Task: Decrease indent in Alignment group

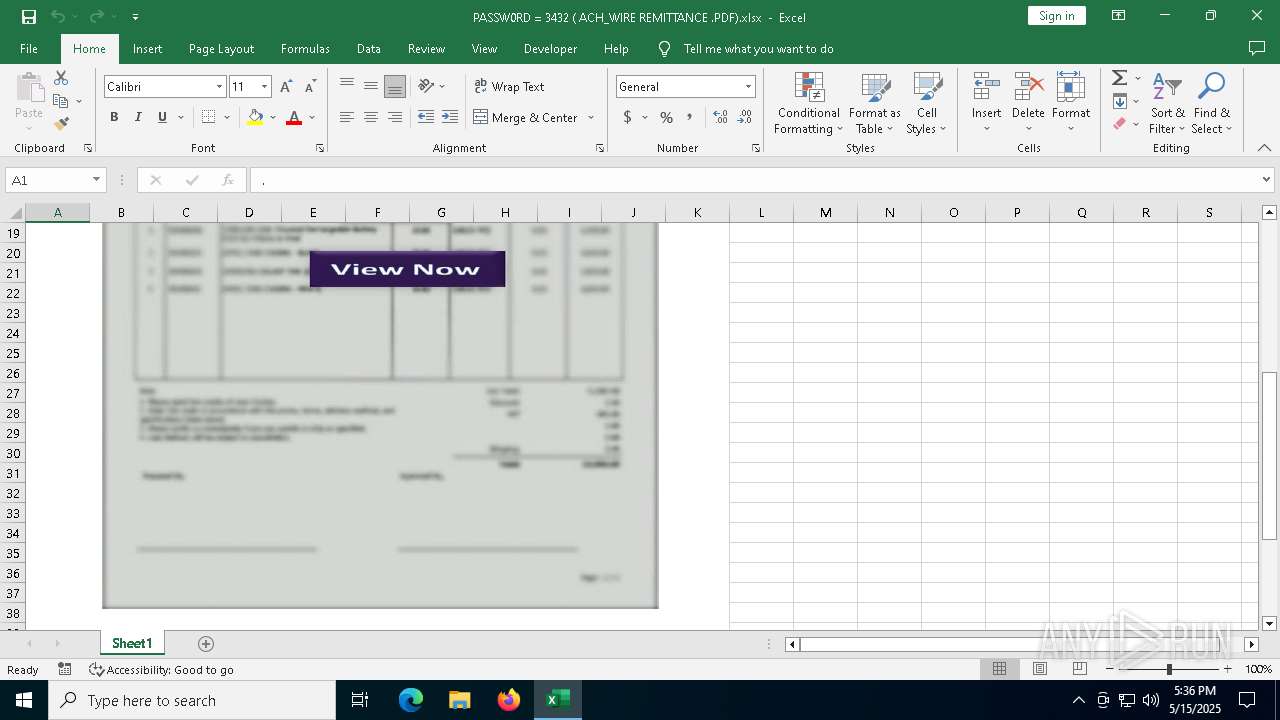Action: tap(426, 117)
